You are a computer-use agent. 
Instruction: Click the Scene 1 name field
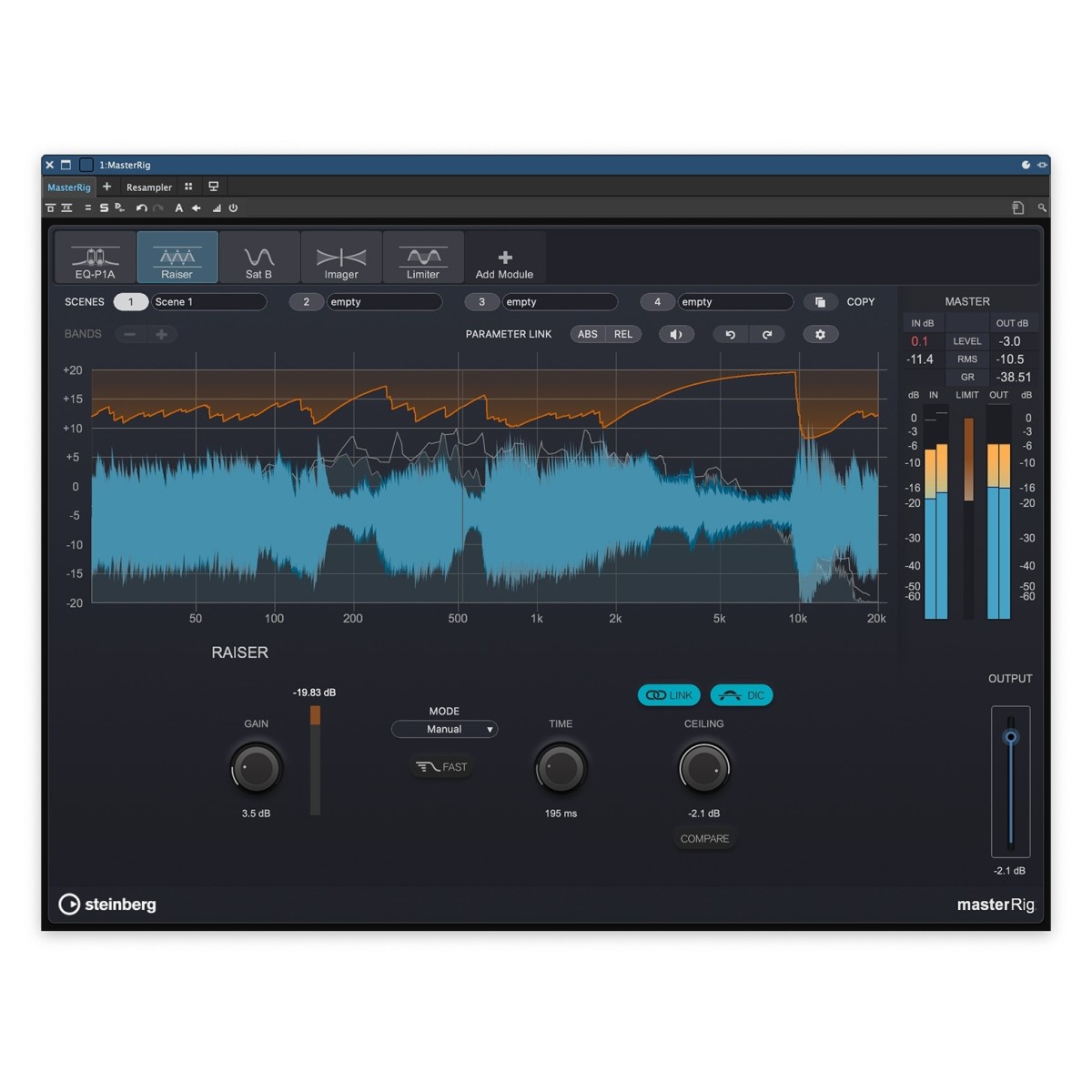tap(208, 302)
